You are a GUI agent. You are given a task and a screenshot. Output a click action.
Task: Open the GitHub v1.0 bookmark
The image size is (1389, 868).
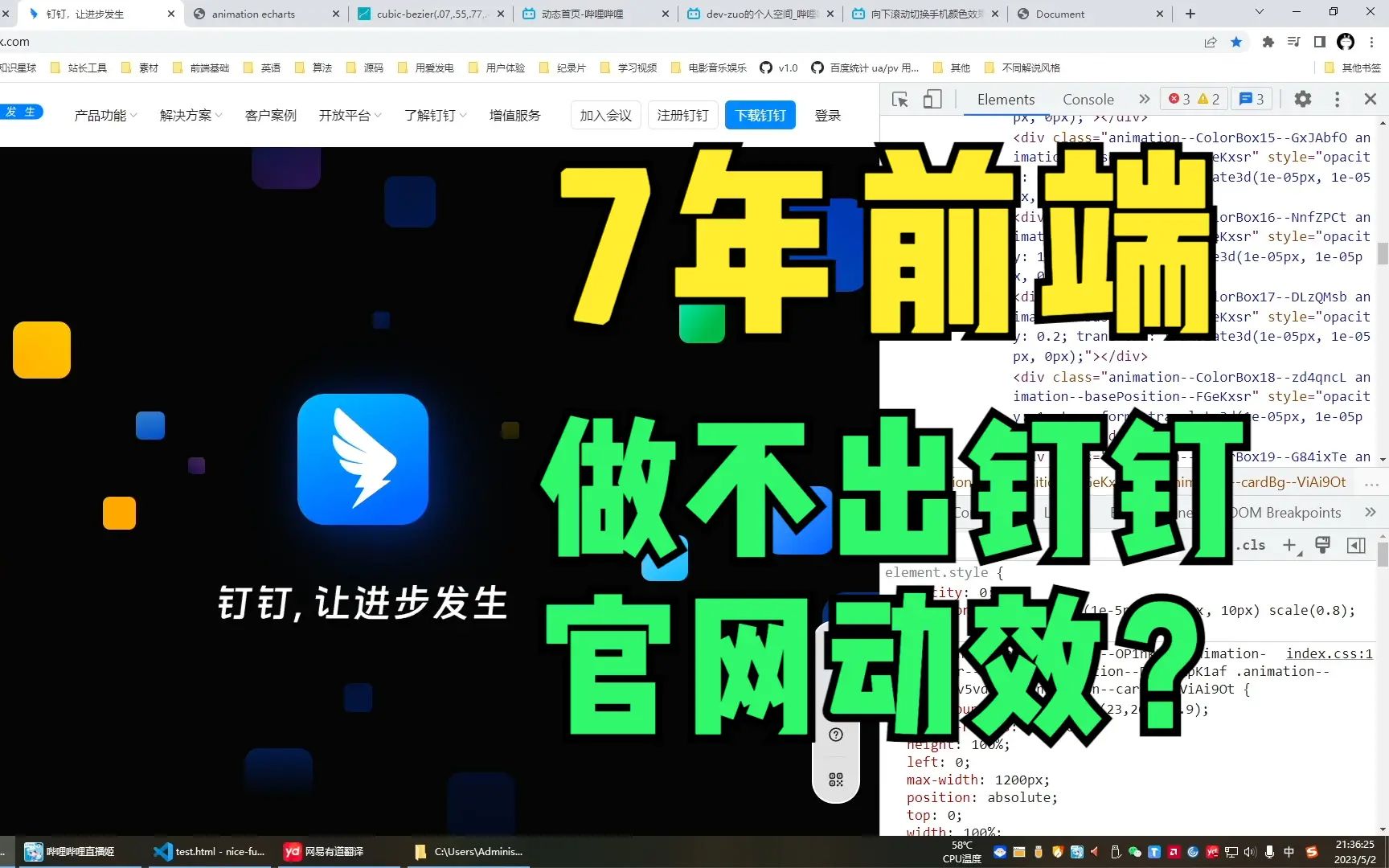point(779,68)
